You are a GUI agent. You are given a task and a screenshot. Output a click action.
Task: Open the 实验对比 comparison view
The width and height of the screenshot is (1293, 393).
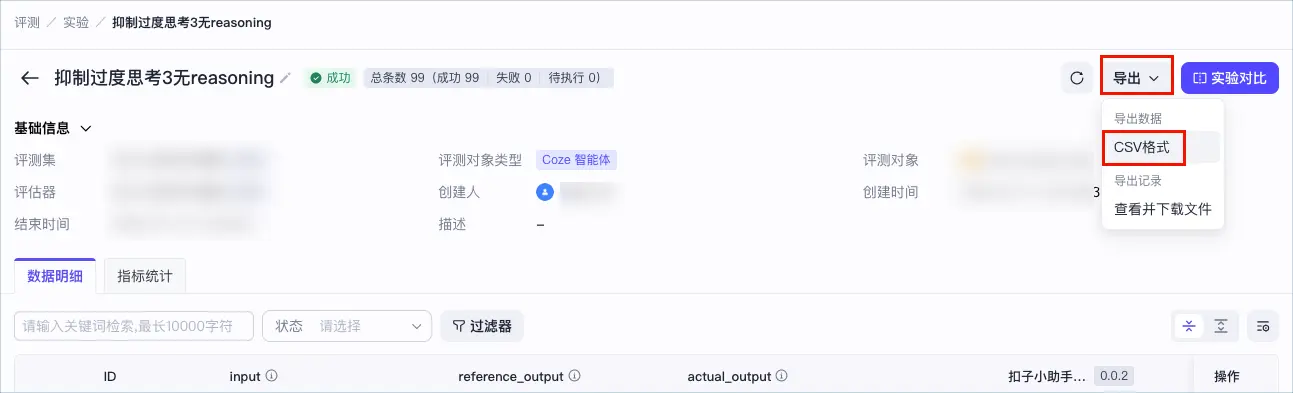1230,78
